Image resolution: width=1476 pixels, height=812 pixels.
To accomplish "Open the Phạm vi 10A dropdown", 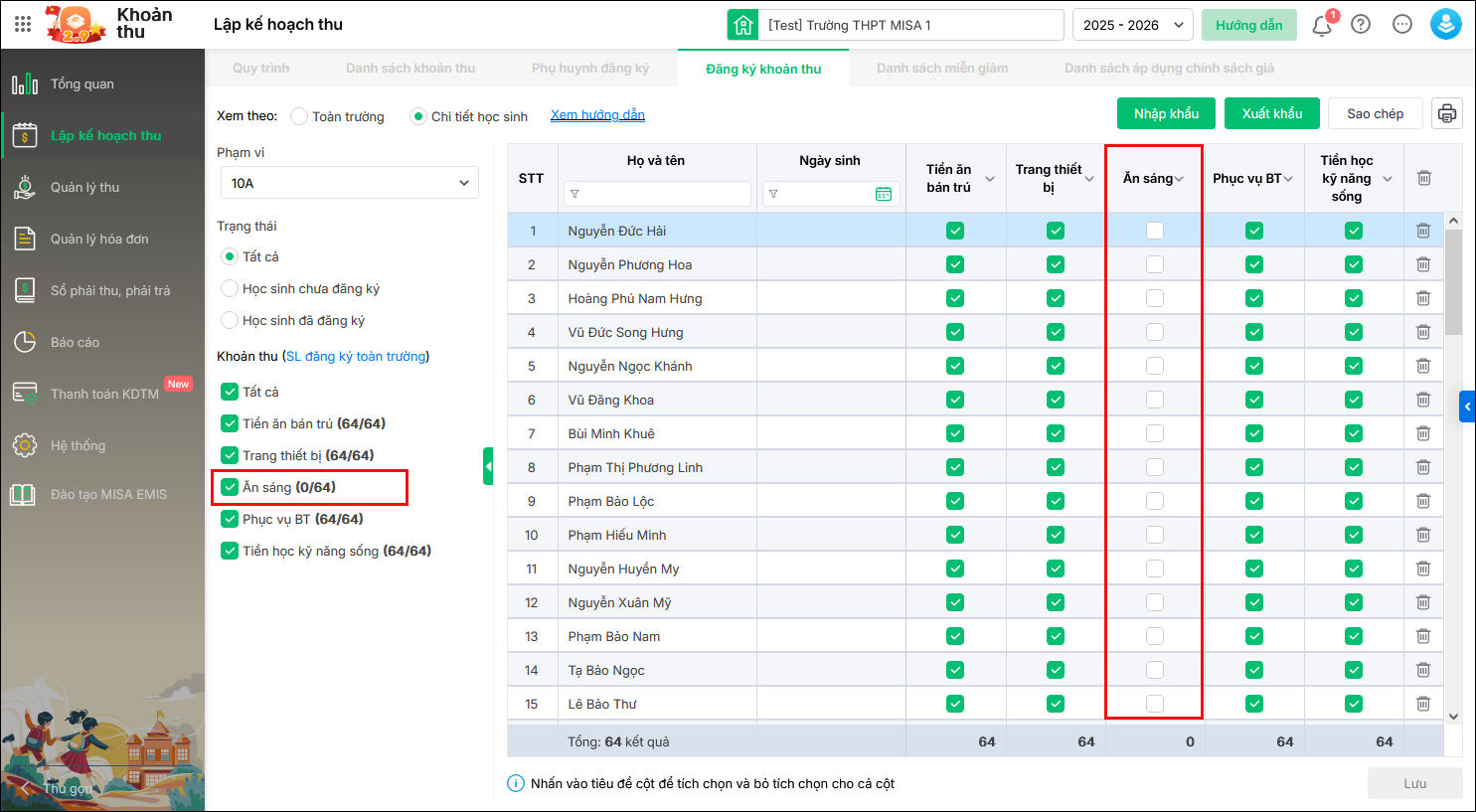I will (349, 183).
